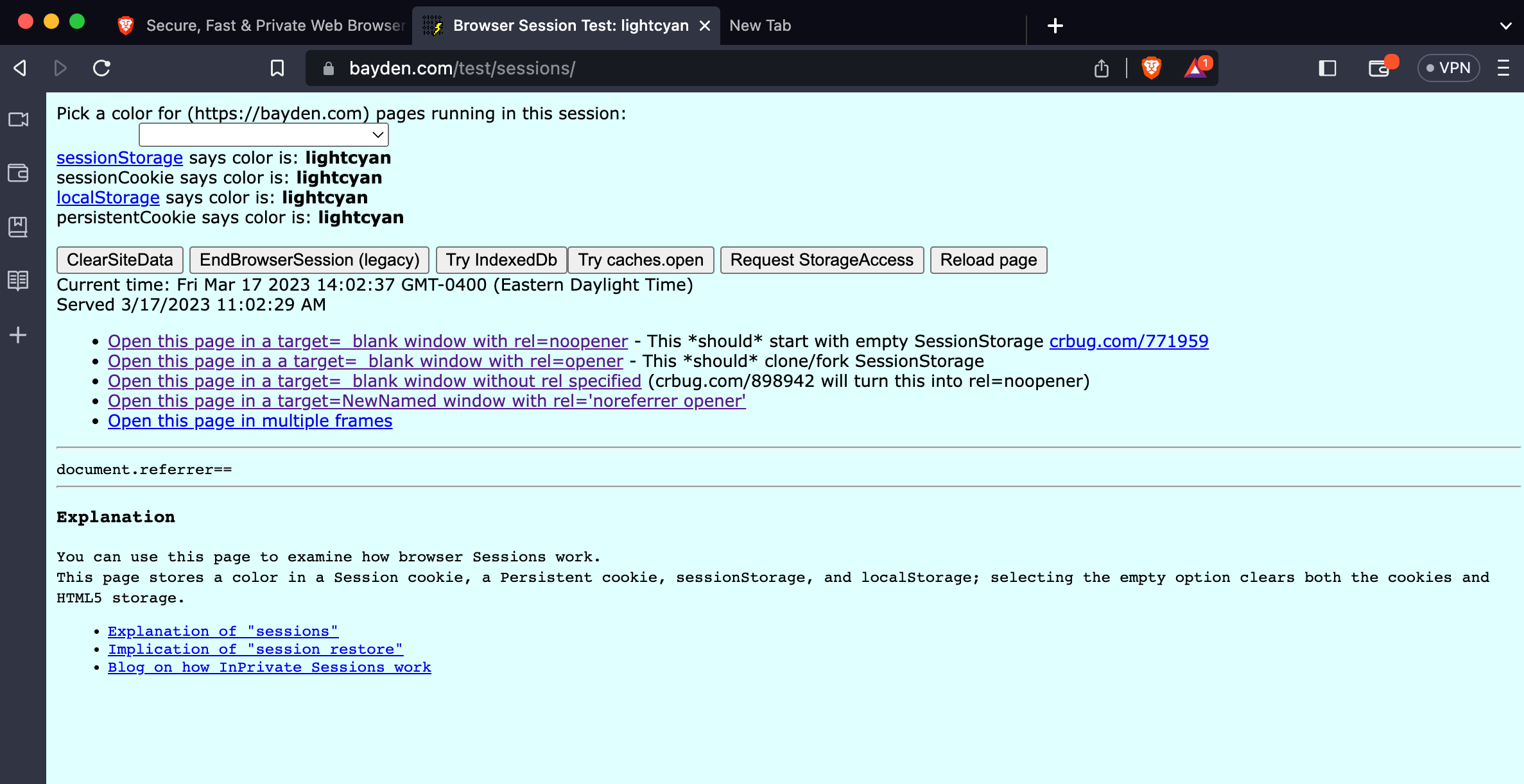This screenshot has width=1524, height=784.
Task: Open a new tab with plus button
Action: click(1055, 26)
